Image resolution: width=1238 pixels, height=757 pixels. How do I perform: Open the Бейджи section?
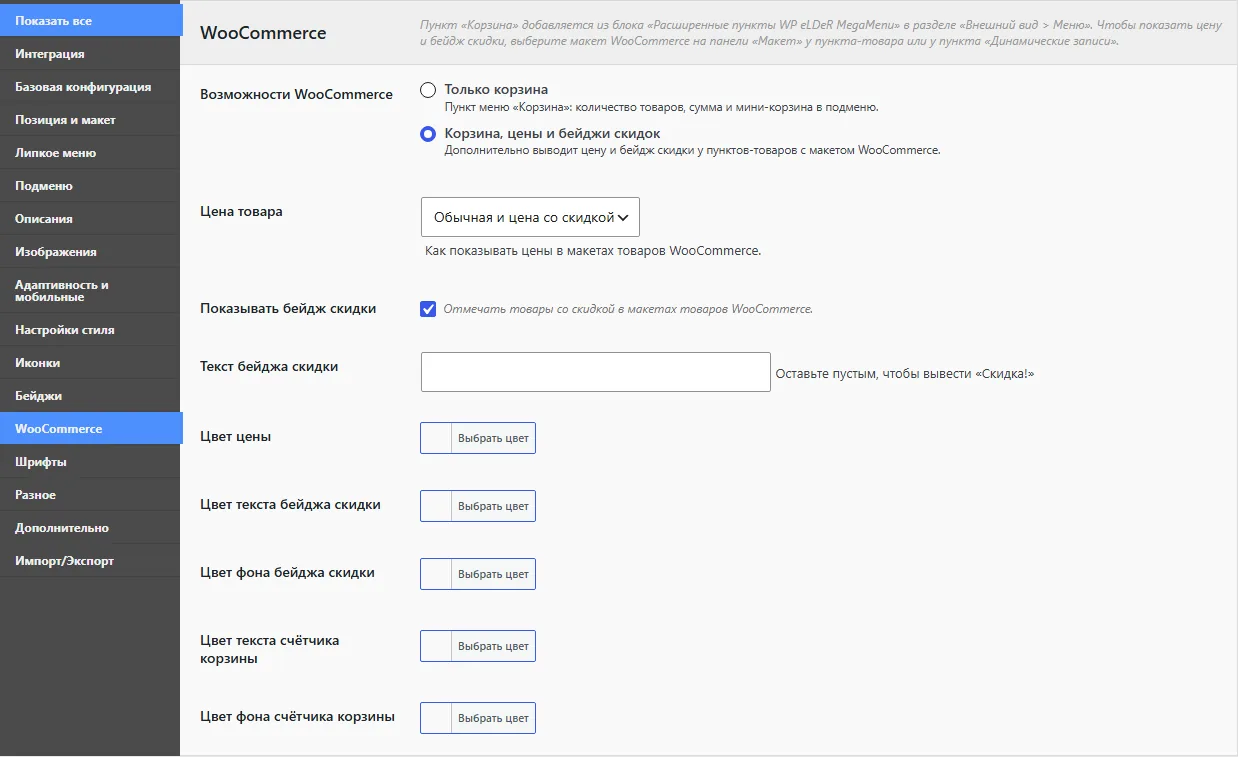[x=90, y=396]
